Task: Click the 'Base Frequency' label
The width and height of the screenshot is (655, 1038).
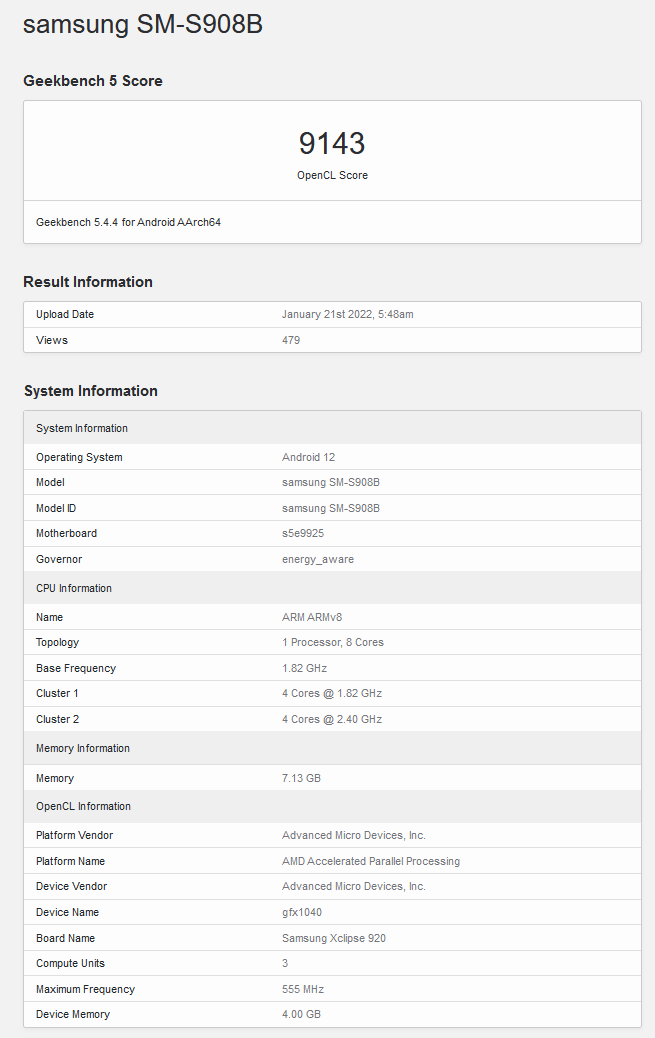Action: [76, 669]
